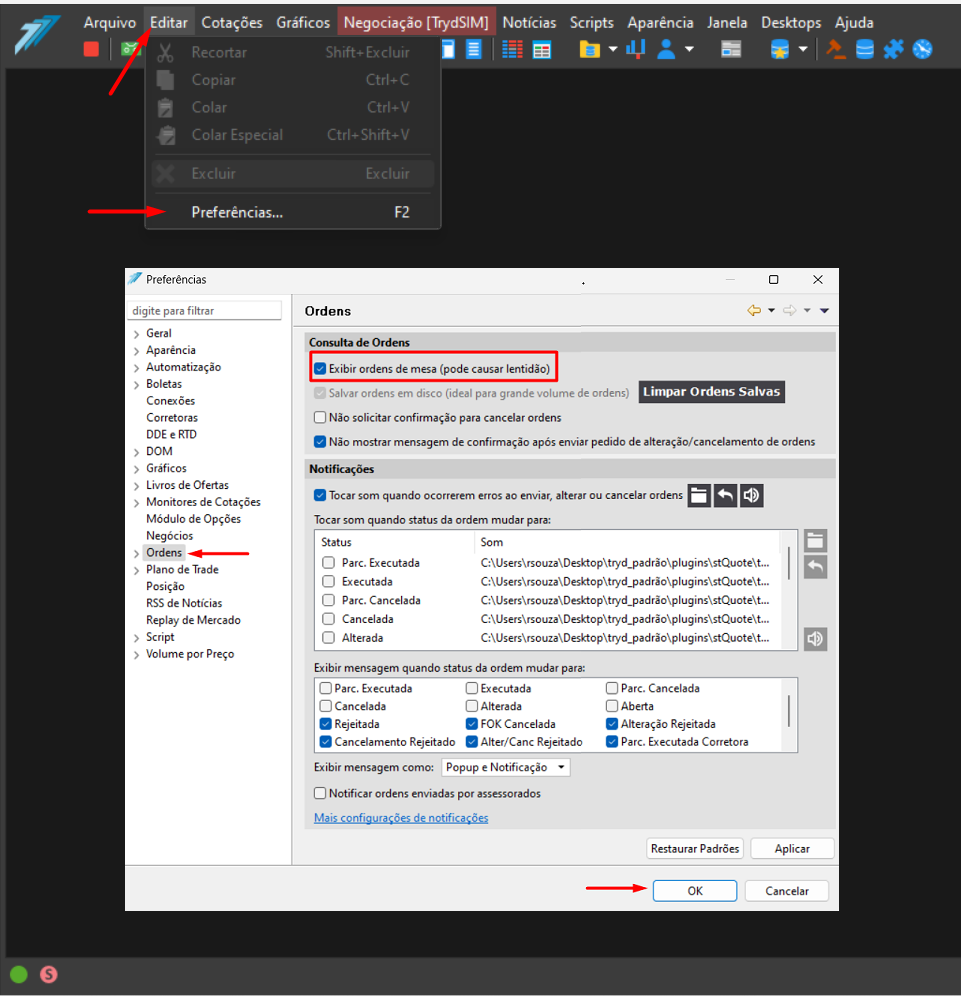Viewport: 961px width, 996px height.
Task: Click the digite para filtrar field
Action: 205,311
